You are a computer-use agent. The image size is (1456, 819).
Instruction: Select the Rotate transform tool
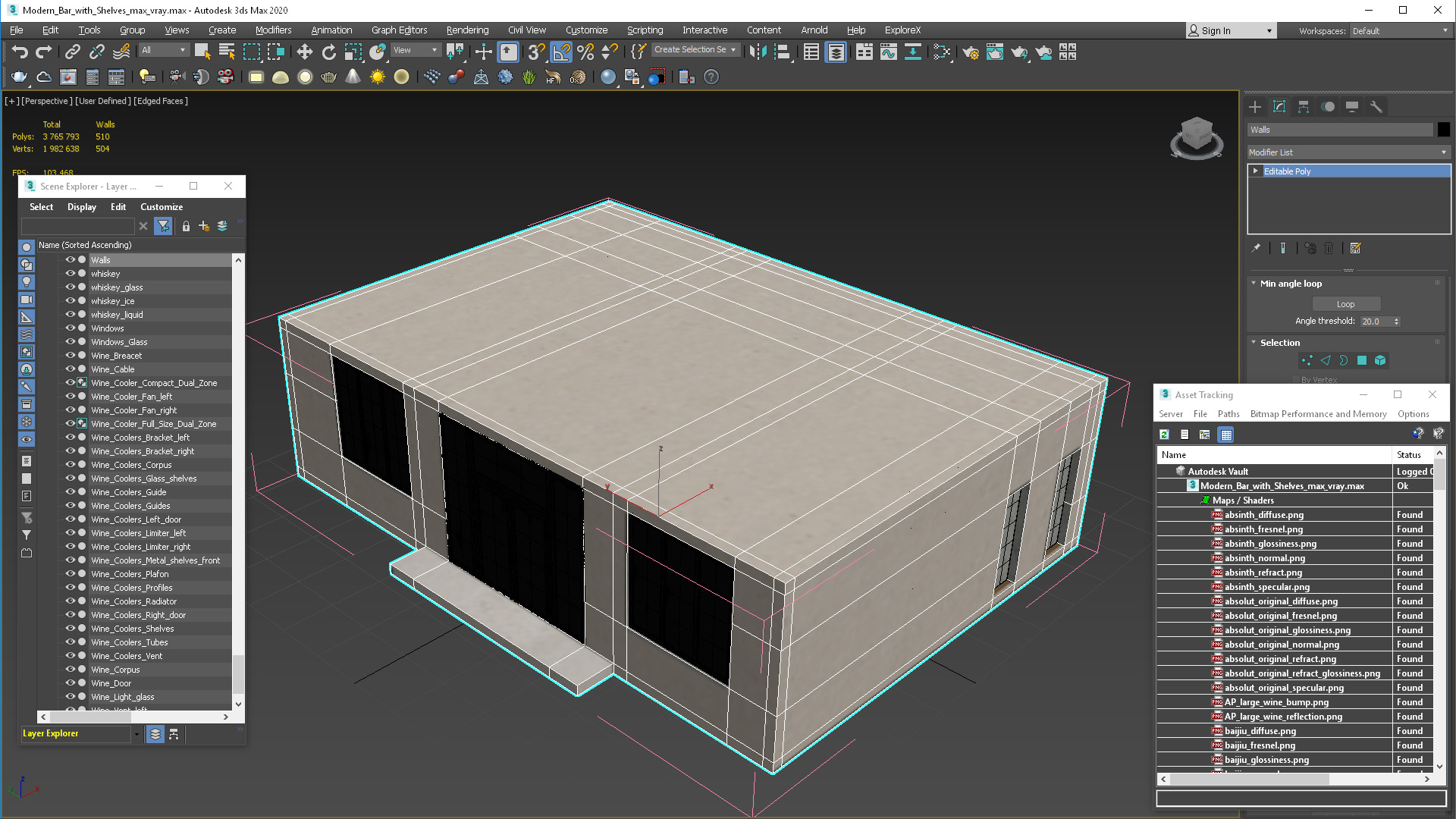tap(328, 52)
